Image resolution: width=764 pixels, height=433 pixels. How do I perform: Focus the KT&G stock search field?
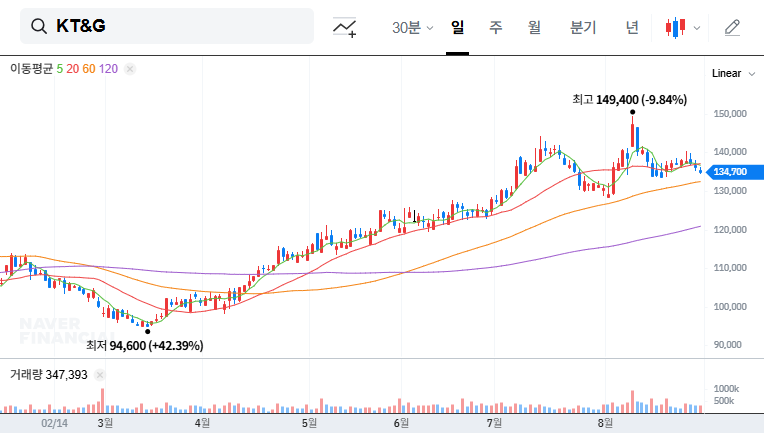(x=167, y=26)
